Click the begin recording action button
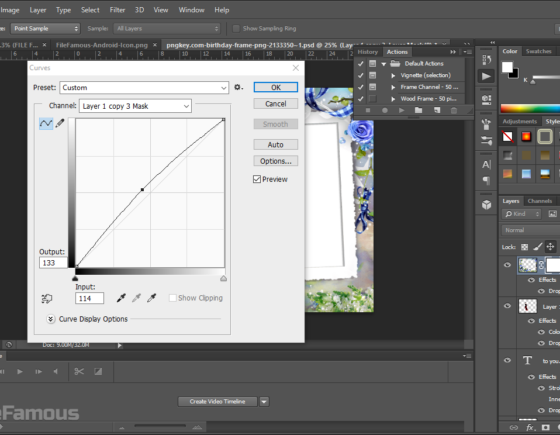This screenshot has height=435, width=560. (x=385, y=110)
